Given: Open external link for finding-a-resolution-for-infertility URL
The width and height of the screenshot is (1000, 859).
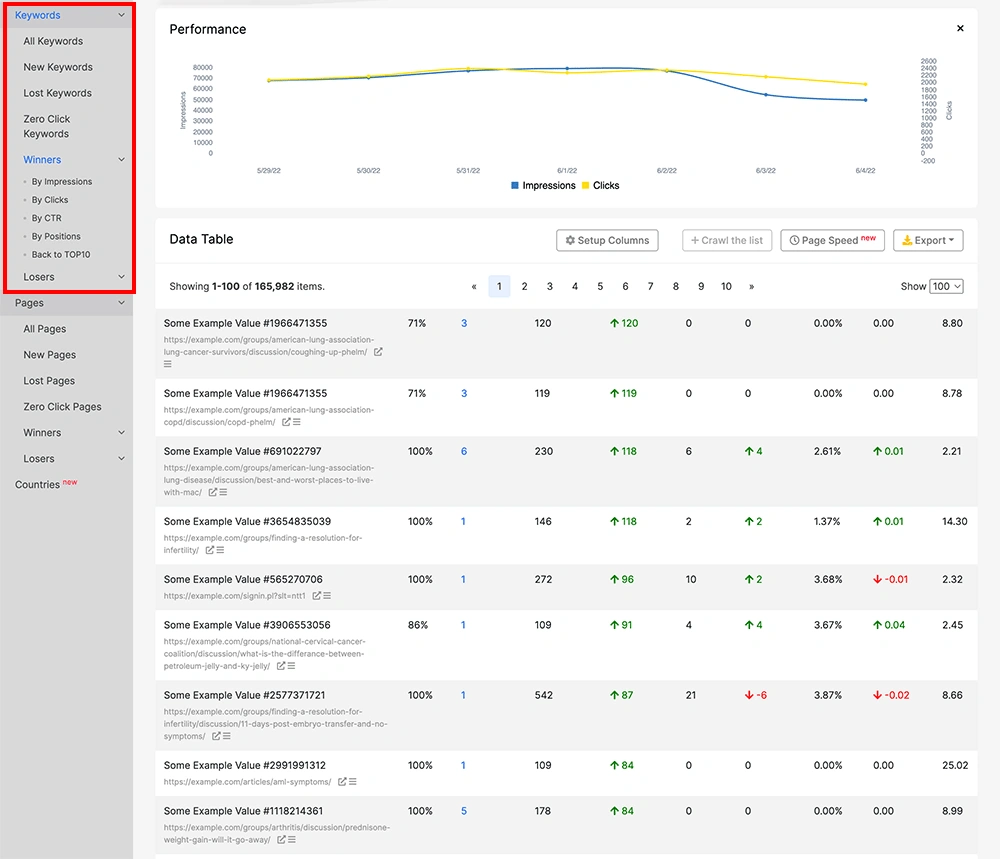Looking at the screenshot, I should (210, 550).
